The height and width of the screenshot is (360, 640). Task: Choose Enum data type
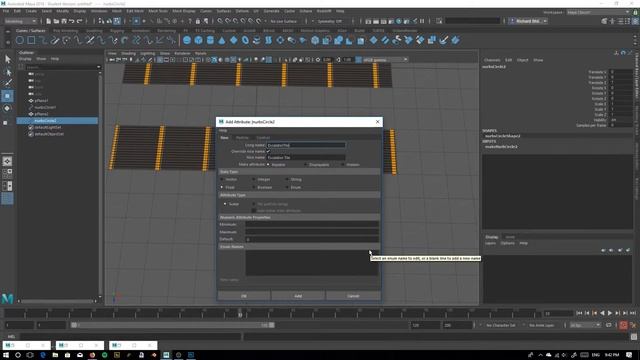pos(287,187)
